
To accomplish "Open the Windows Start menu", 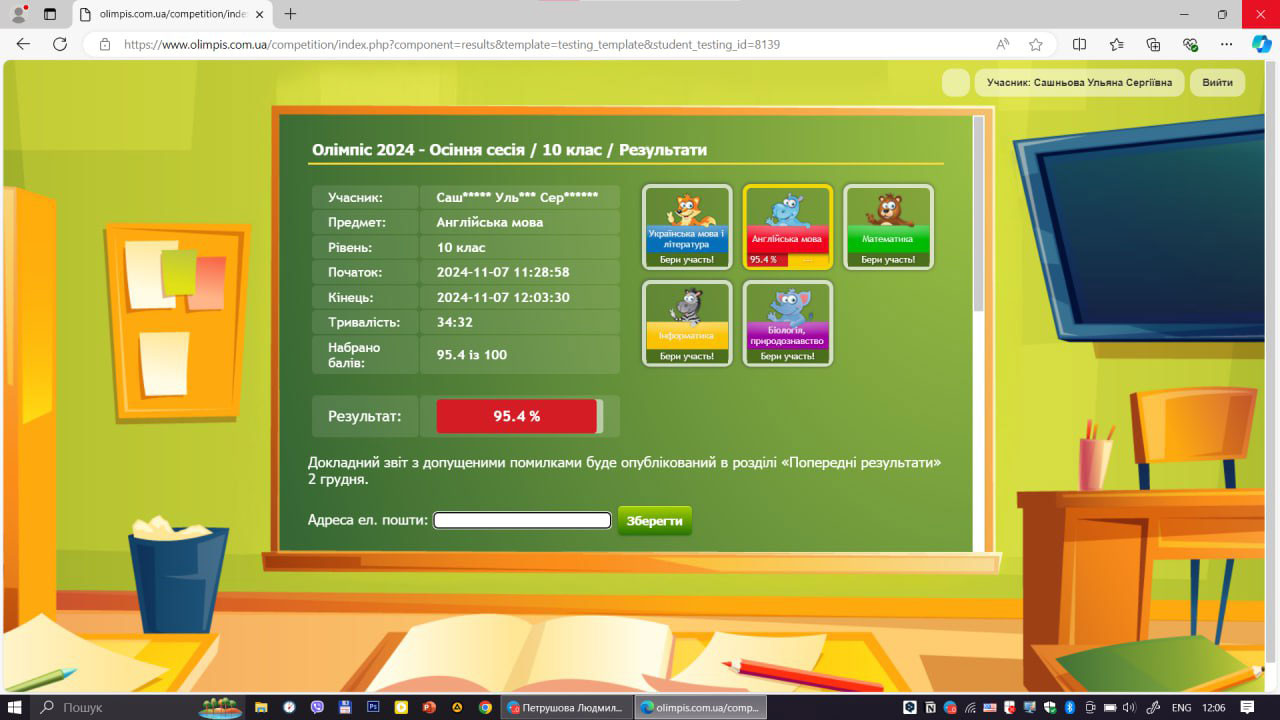I will tap(16, 707).
